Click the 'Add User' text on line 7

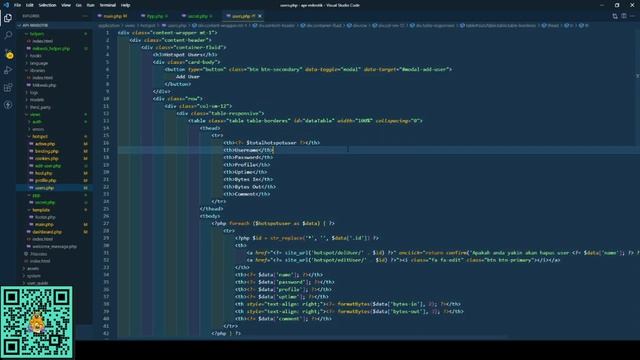188,77
